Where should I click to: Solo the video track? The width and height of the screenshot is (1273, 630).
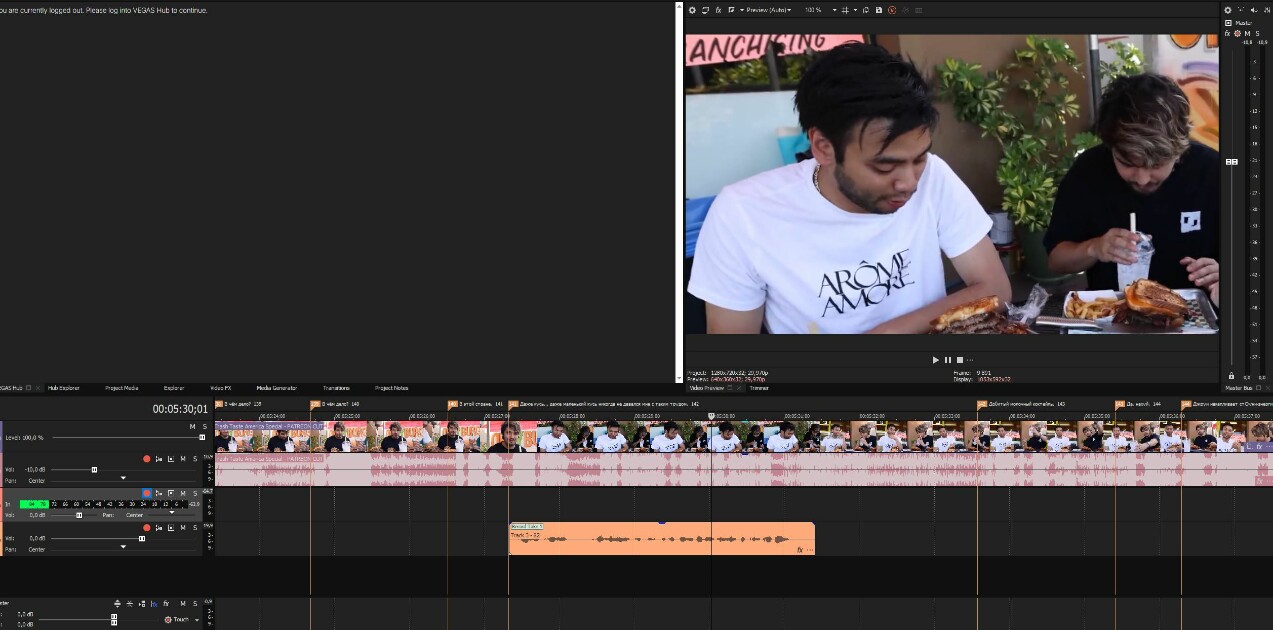(x=205, y=427)
